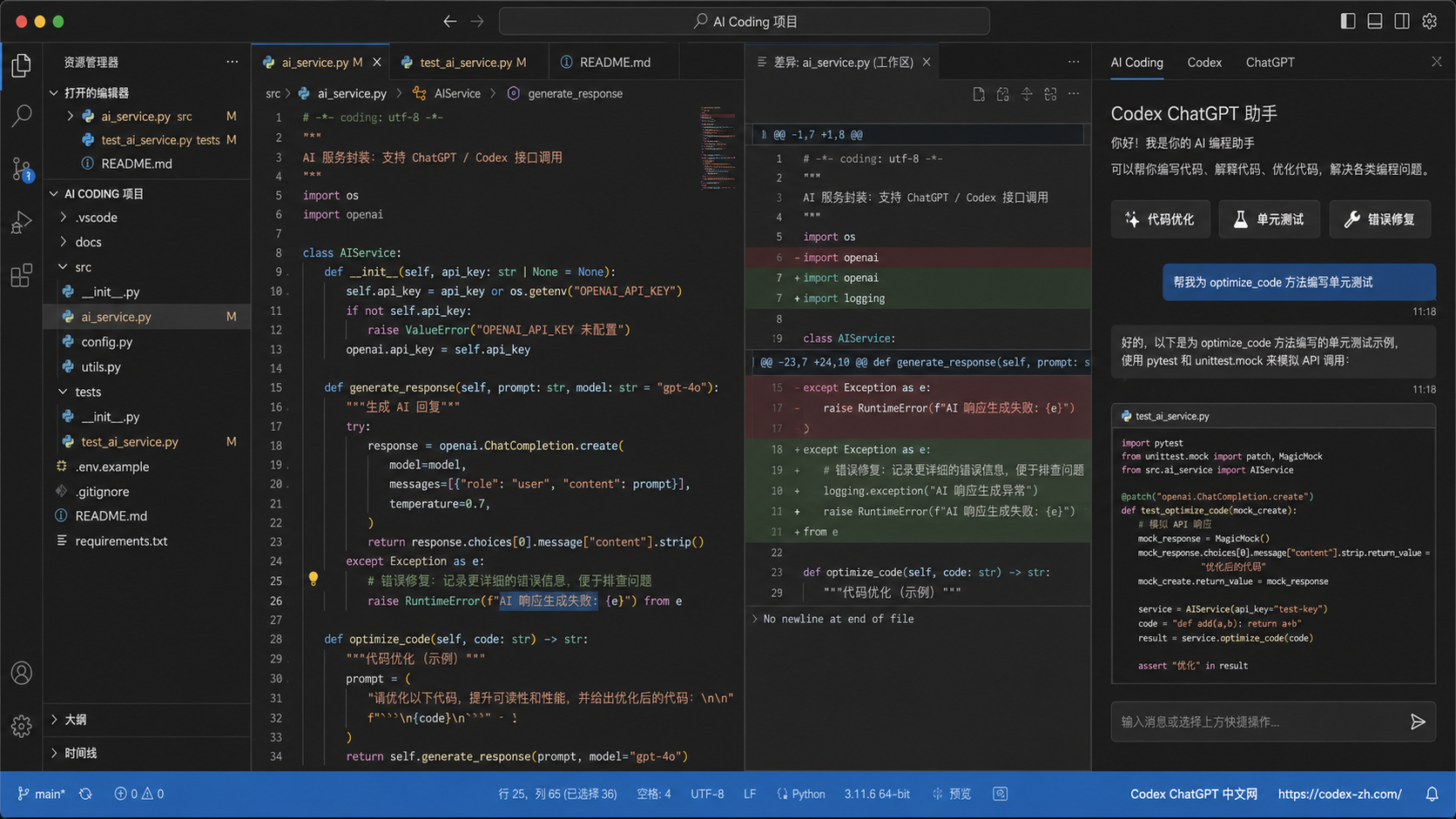Screen dimensions: 1456x819
Task: Click the LF line ending indicator
Action: [x=750, y=794]
